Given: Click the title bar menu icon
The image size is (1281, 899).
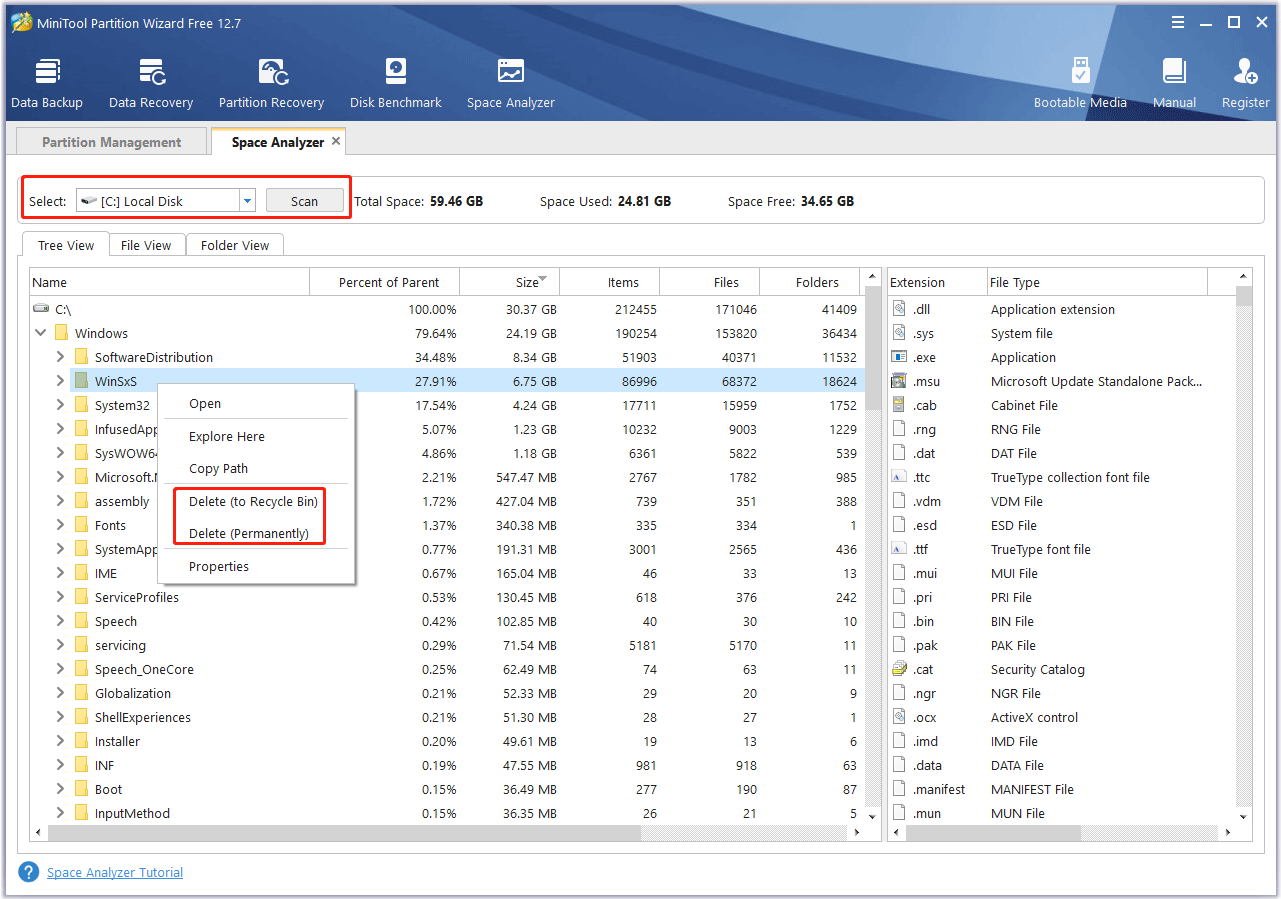Looking at the screenshot, I should coord(1179,22).
